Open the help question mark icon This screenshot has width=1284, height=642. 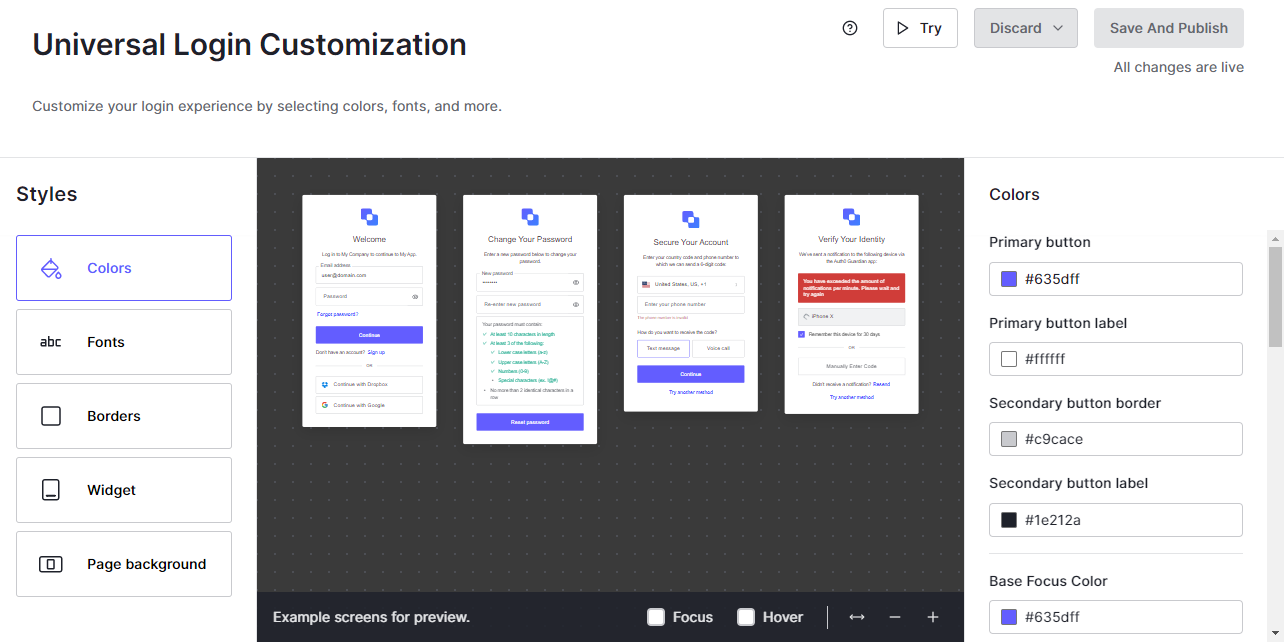(x=849, y=28)
